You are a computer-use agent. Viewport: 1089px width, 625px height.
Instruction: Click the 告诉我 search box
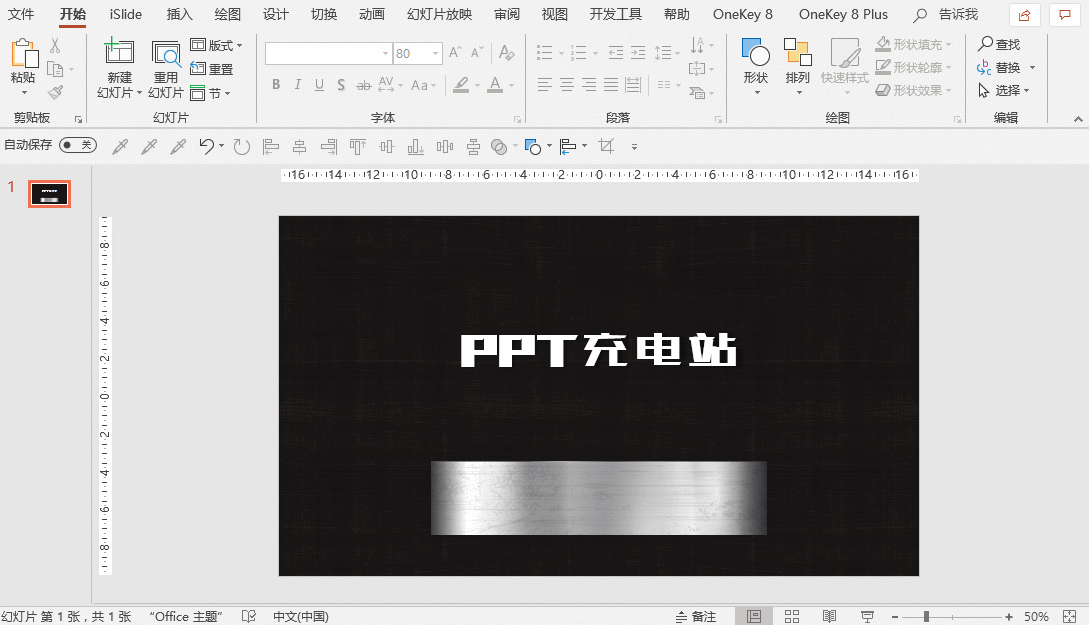[x=946, y=15]
